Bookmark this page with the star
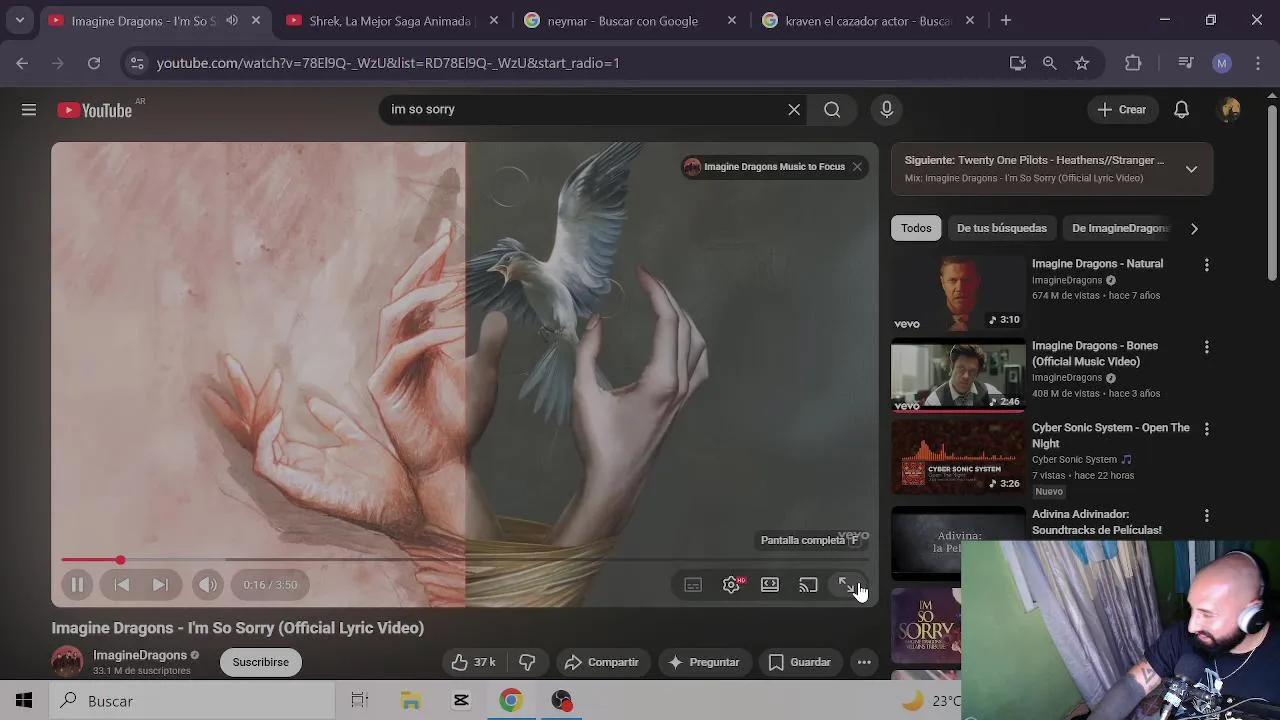Viewport: 1280px width, 720px height. (1082, 63)
